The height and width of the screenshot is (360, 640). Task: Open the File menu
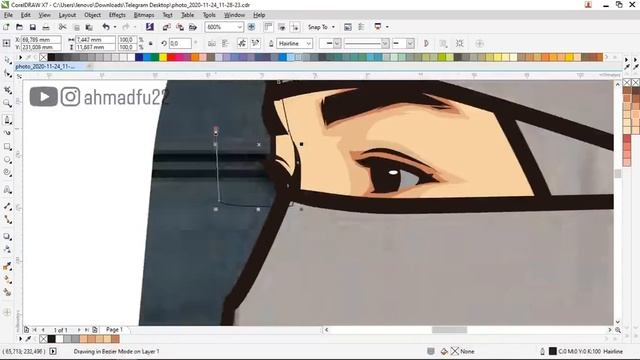[8, 15]
